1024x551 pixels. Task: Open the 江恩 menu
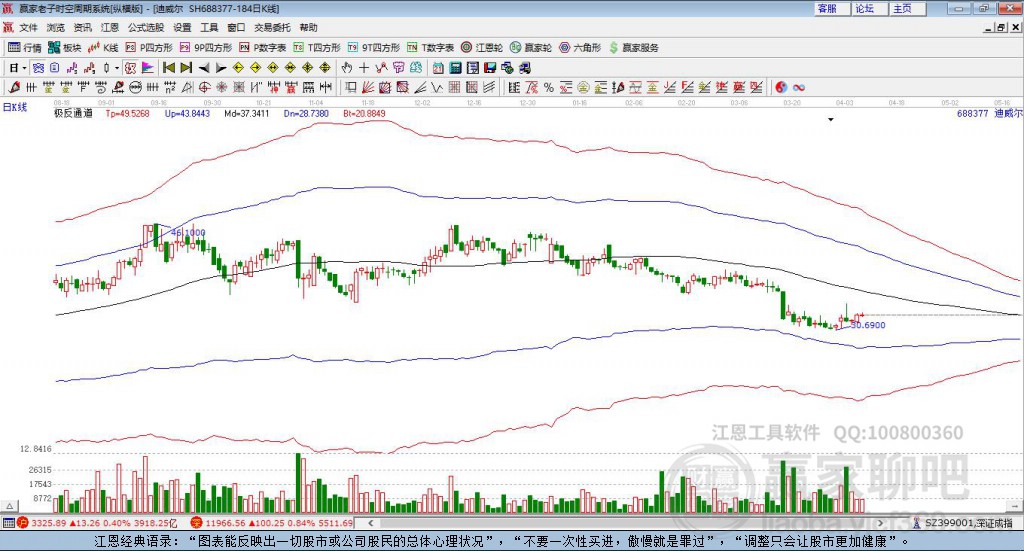pyautogui.click(x=110, y=27)
